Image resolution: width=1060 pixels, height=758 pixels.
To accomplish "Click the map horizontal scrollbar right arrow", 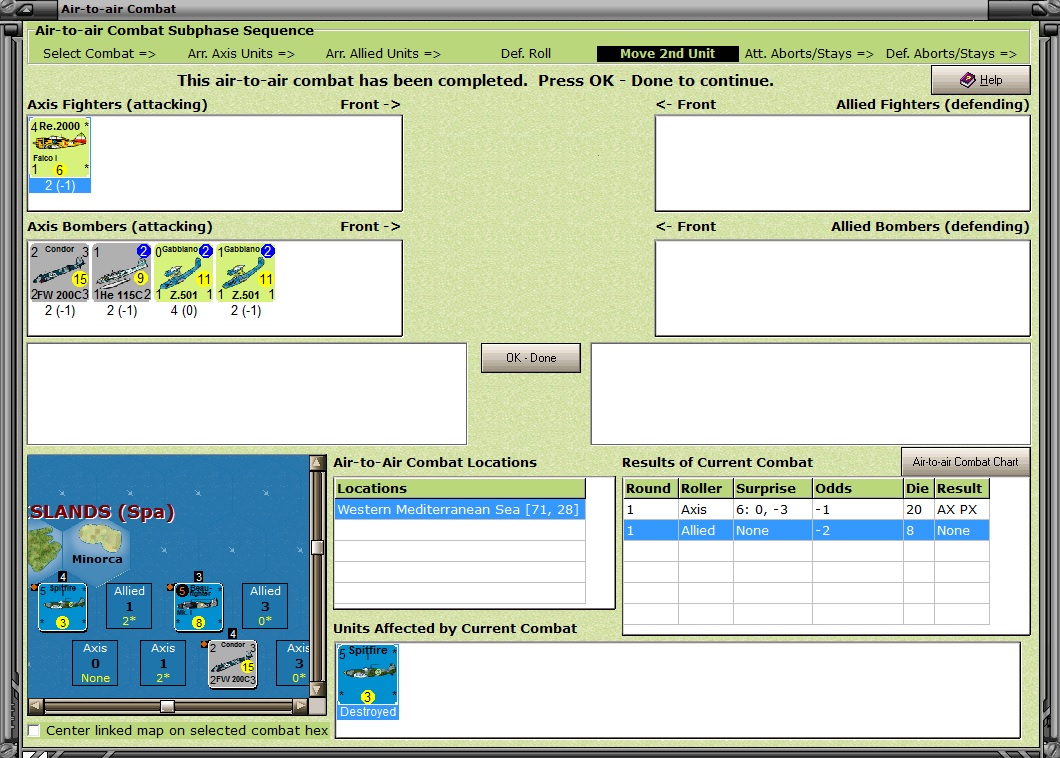I will [x=301, y=706].
